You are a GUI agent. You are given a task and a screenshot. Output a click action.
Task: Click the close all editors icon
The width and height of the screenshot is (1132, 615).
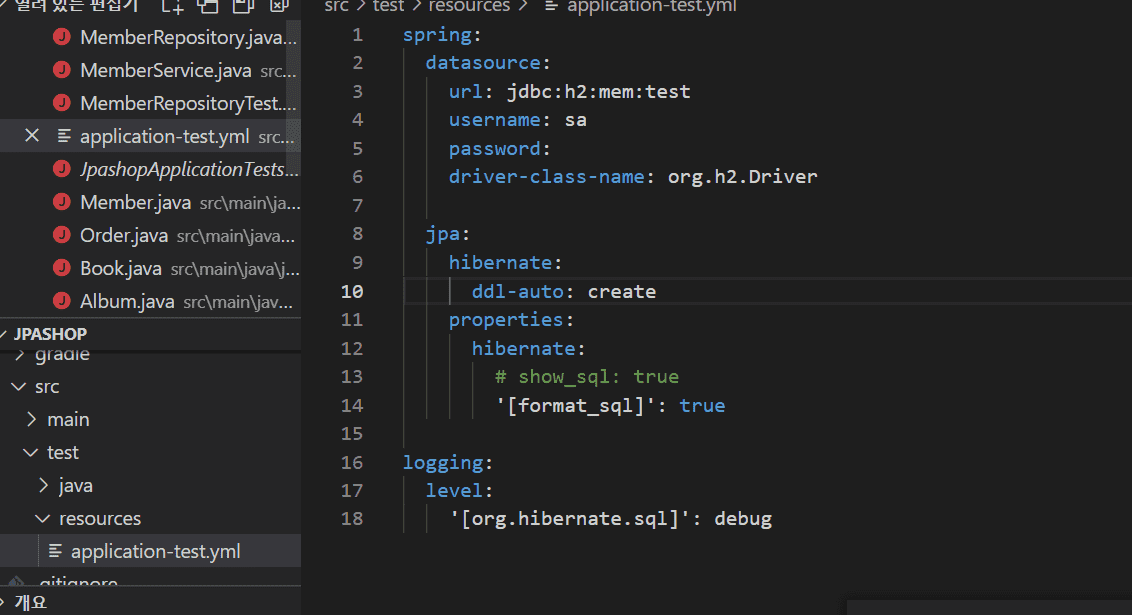(x=279, y=6)
